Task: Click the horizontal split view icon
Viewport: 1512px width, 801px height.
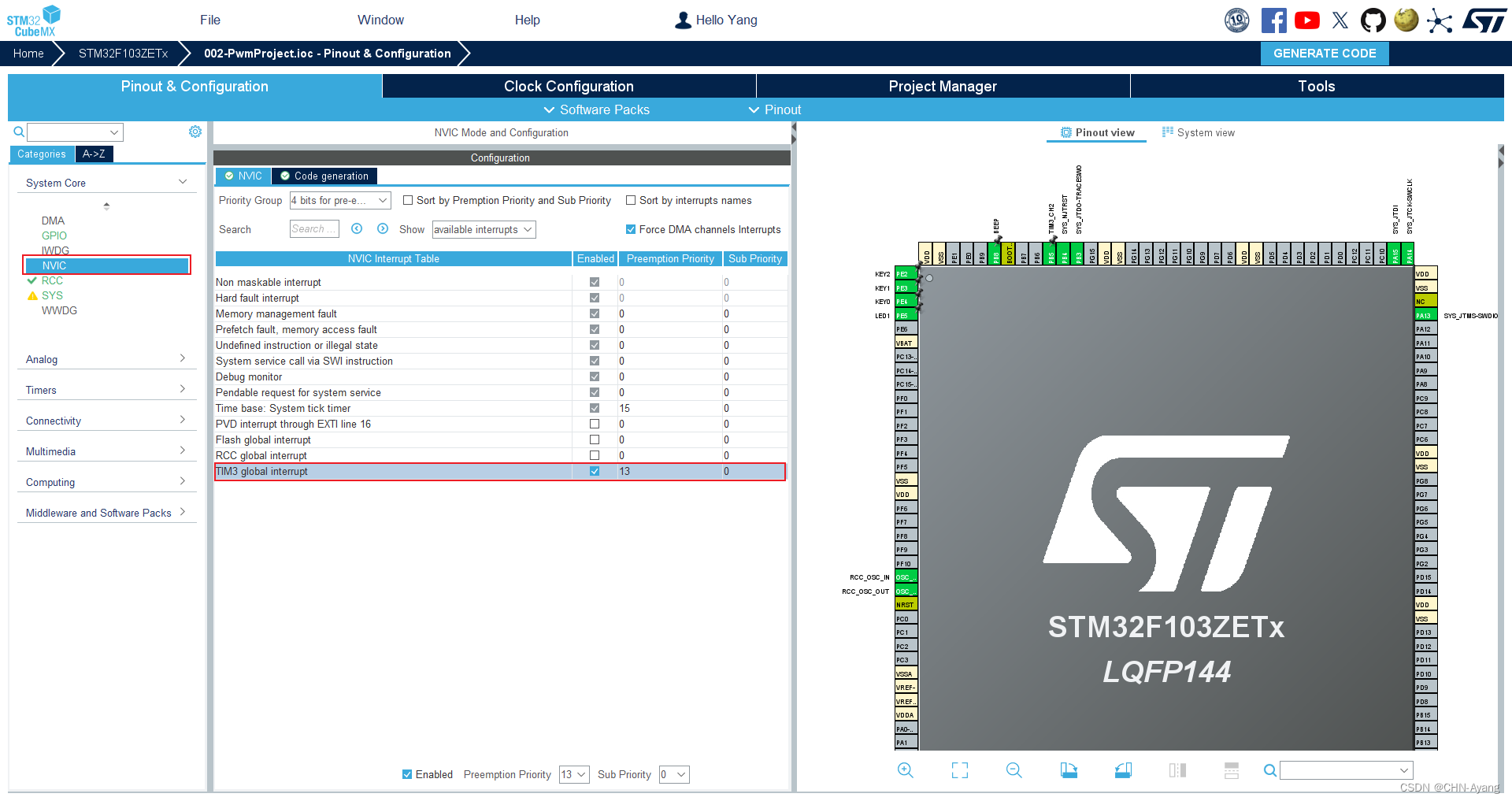Action: (1232, 770)
